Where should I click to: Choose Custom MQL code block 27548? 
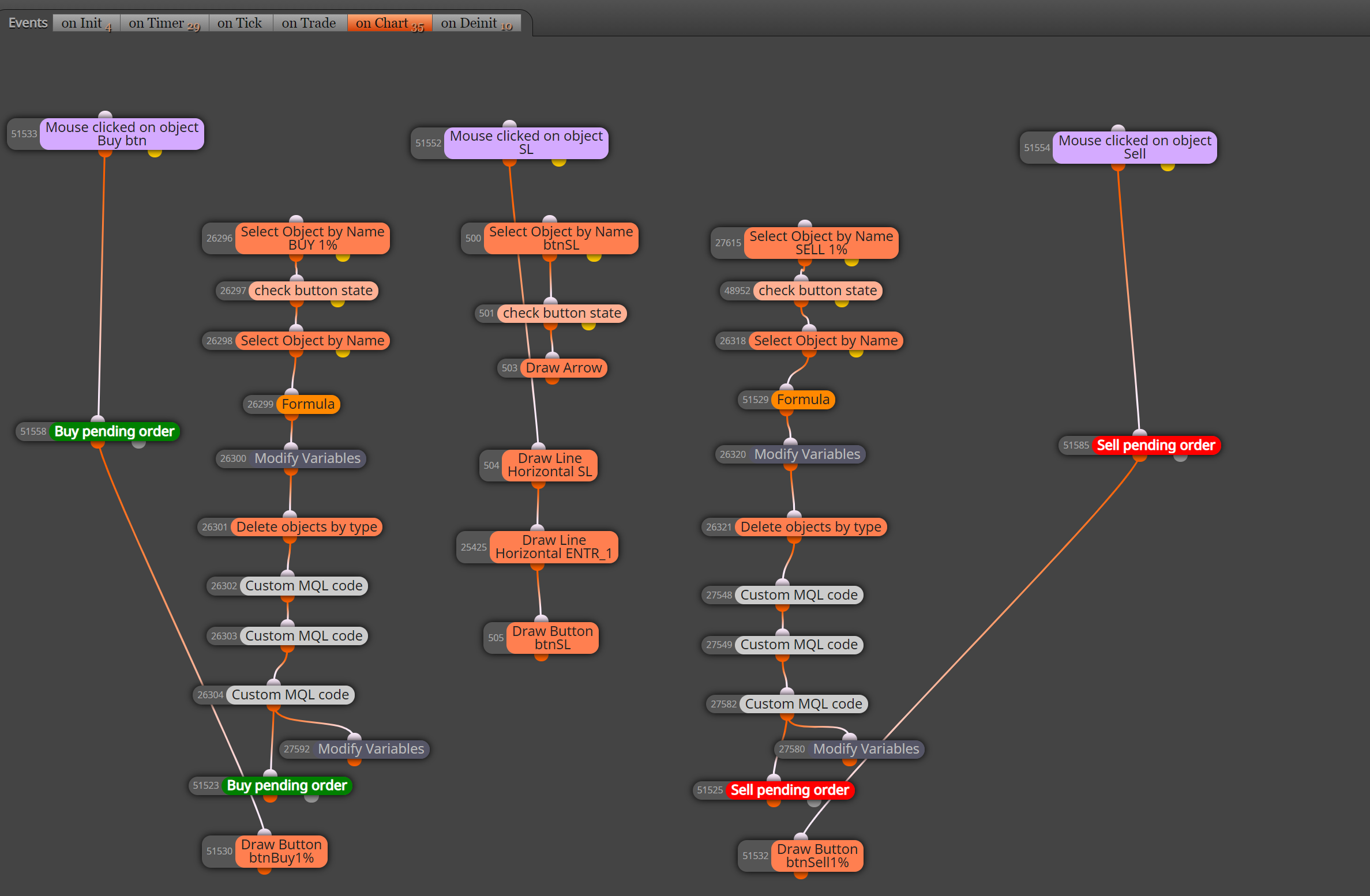(800, 595)
